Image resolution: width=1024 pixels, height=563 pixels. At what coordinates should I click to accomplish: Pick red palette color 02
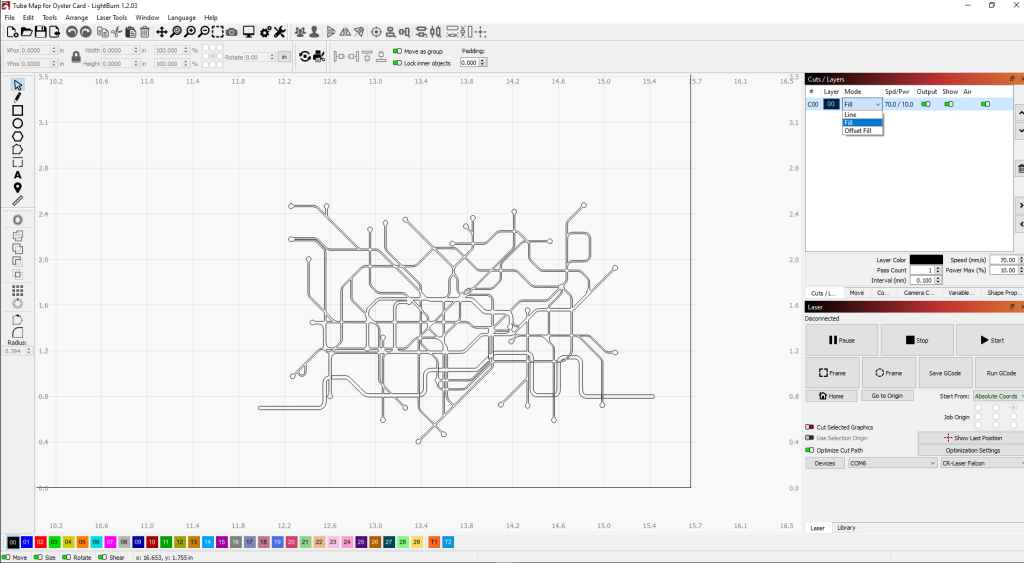(40, 542)
